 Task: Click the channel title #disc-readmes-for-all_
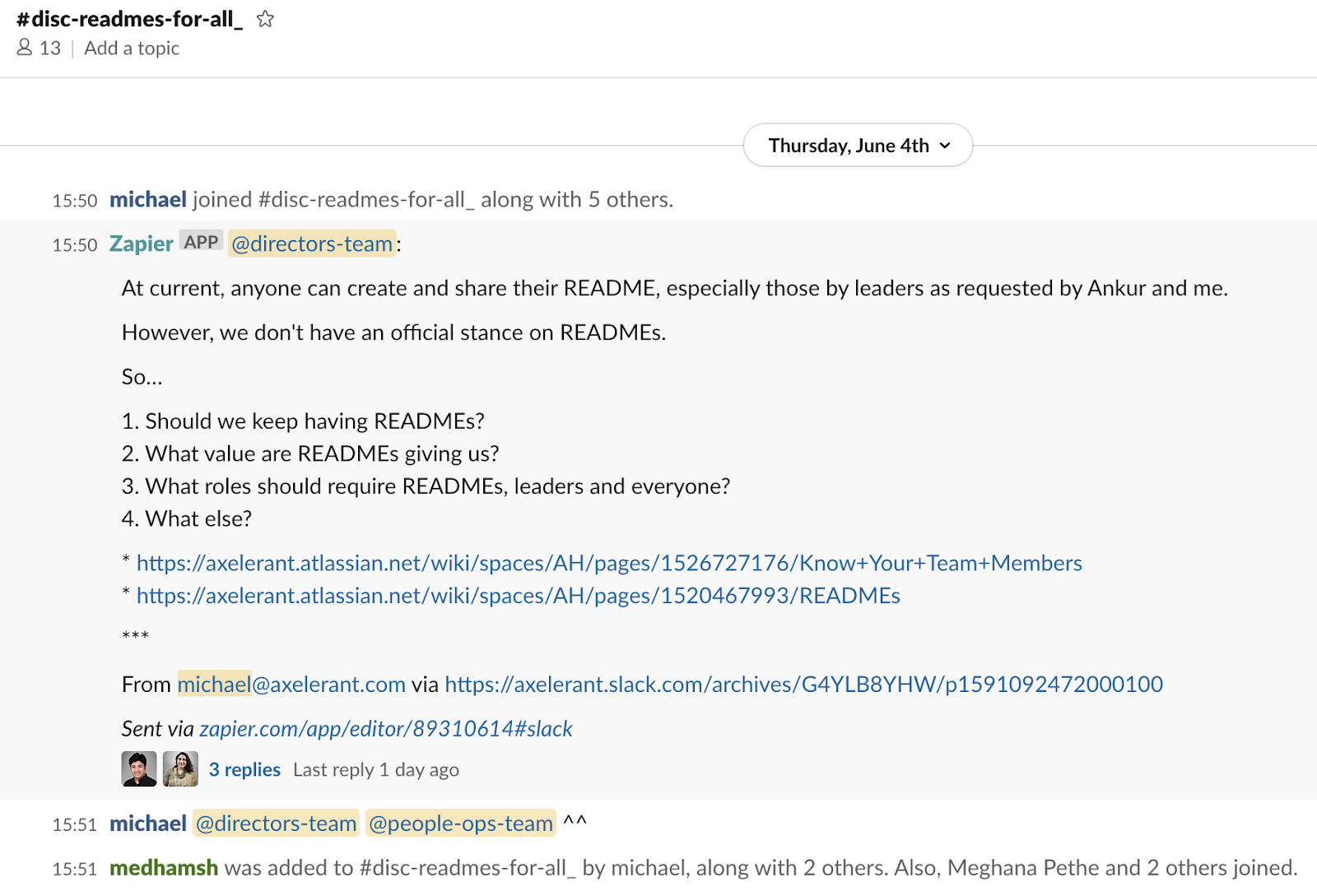tap(129, 19)
